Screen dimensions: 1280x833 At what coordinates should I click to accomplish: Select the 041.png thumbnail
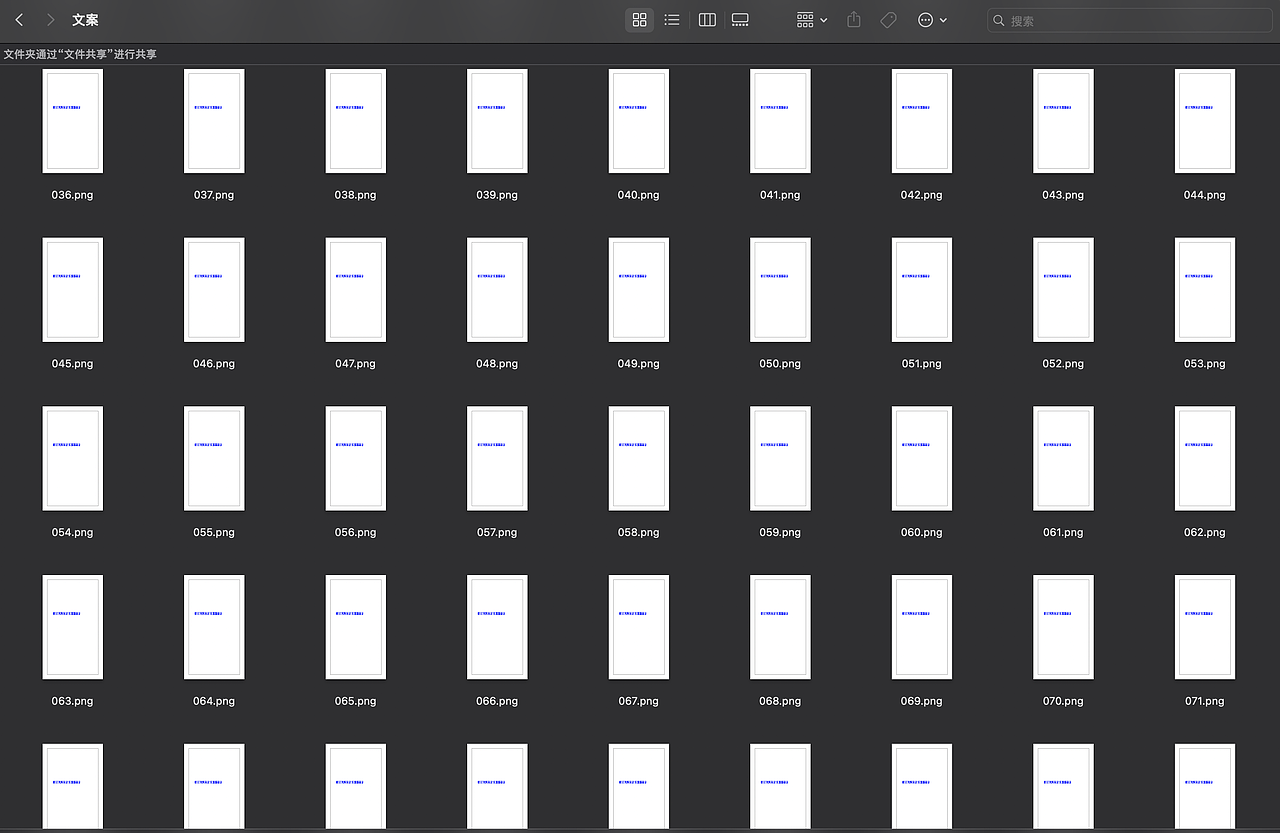click(780, 121)
